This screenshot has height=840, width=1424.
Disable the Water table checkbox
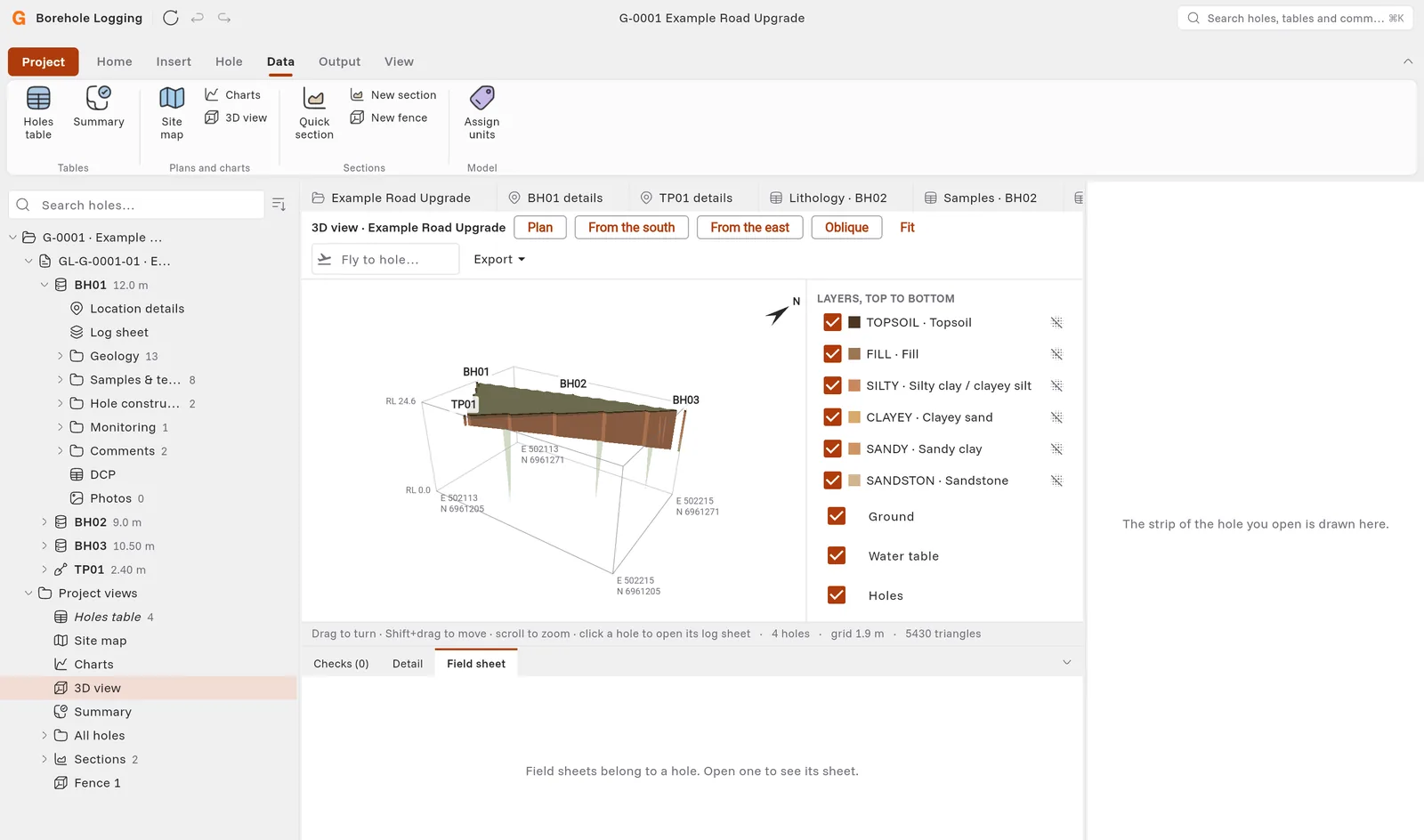click(837, 556)
